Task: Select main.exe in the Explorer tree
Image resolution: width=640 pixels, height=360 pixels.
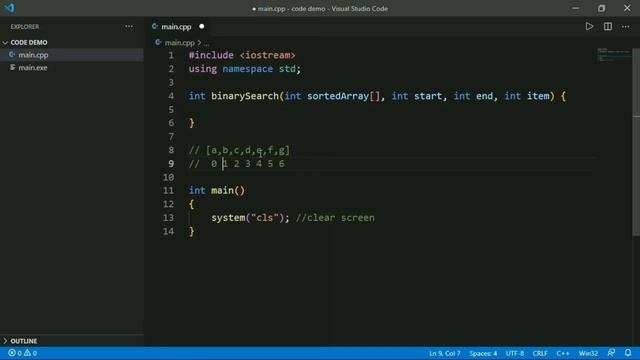Action: (72, 67)
